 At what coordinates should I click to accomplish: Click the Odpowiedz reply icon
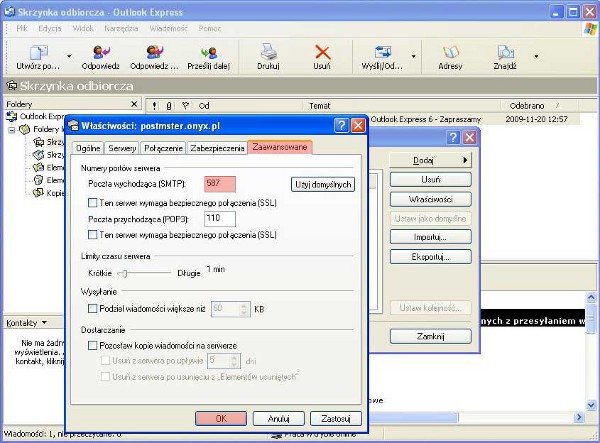(x=101, y=52)
